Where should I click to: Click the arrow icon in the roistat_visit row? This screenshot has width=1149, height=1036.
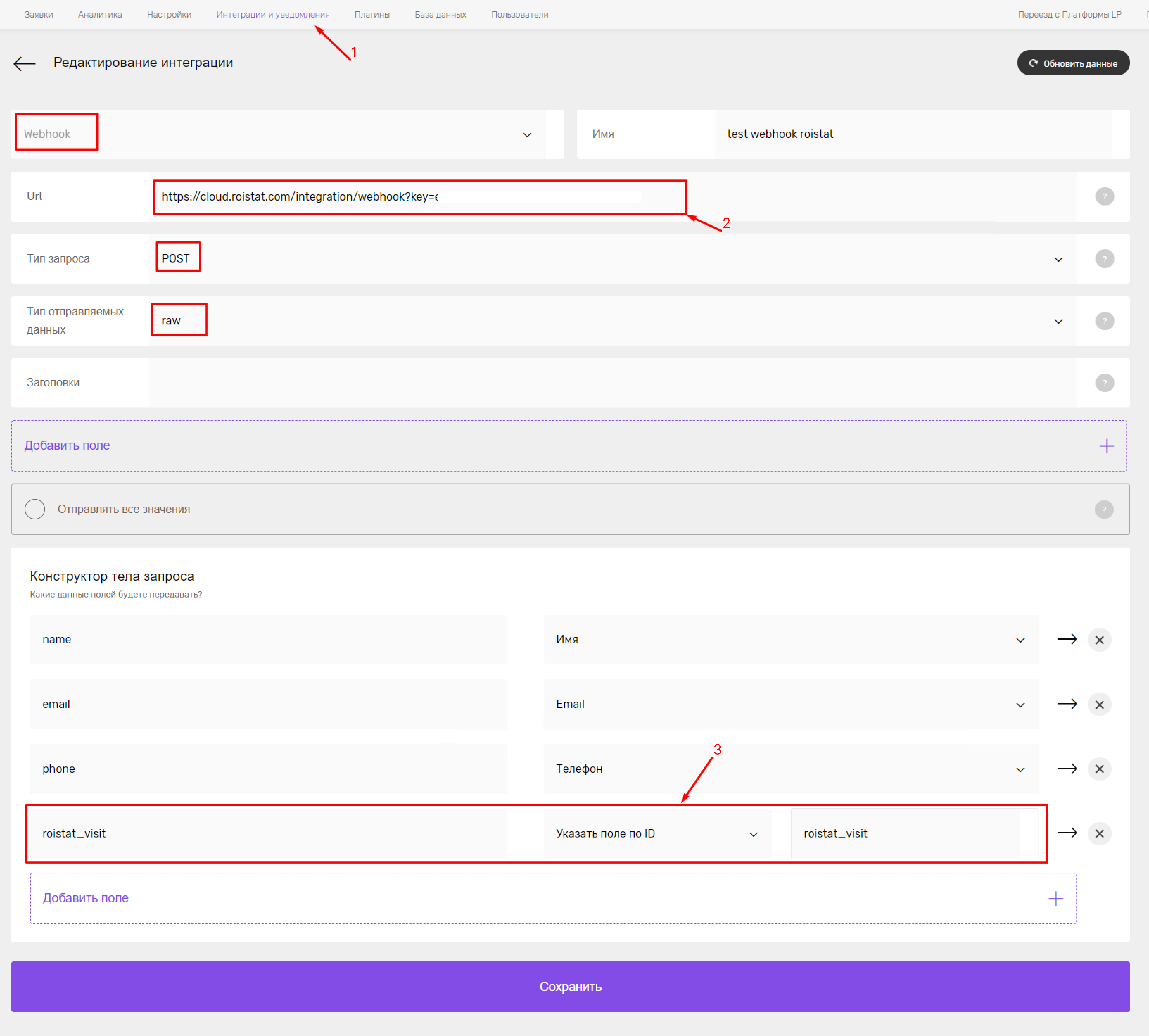pyautogui.click(x=1067, y=833)
